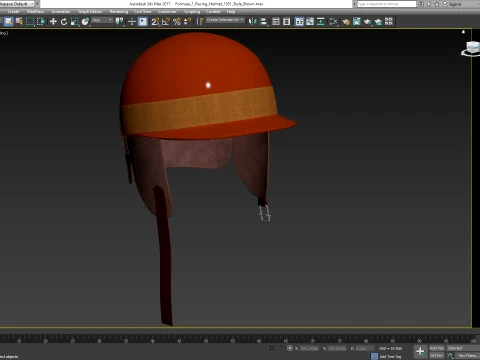
Task: Toggle the Angle Snap button
Action: point(166,22)
